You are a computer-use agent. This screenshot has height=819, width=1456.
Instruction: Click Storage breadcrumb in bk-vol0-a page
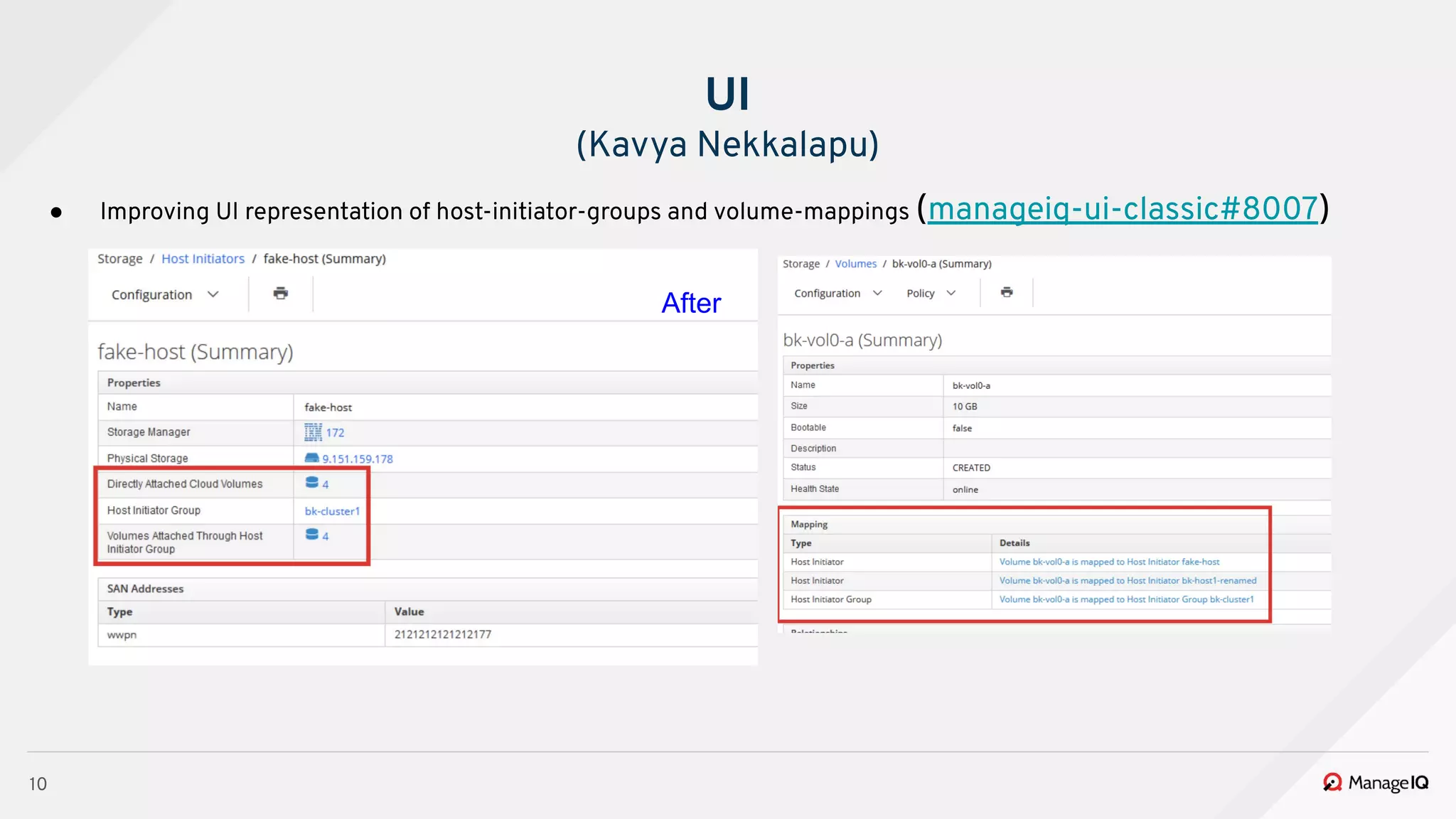click(801, 264)
